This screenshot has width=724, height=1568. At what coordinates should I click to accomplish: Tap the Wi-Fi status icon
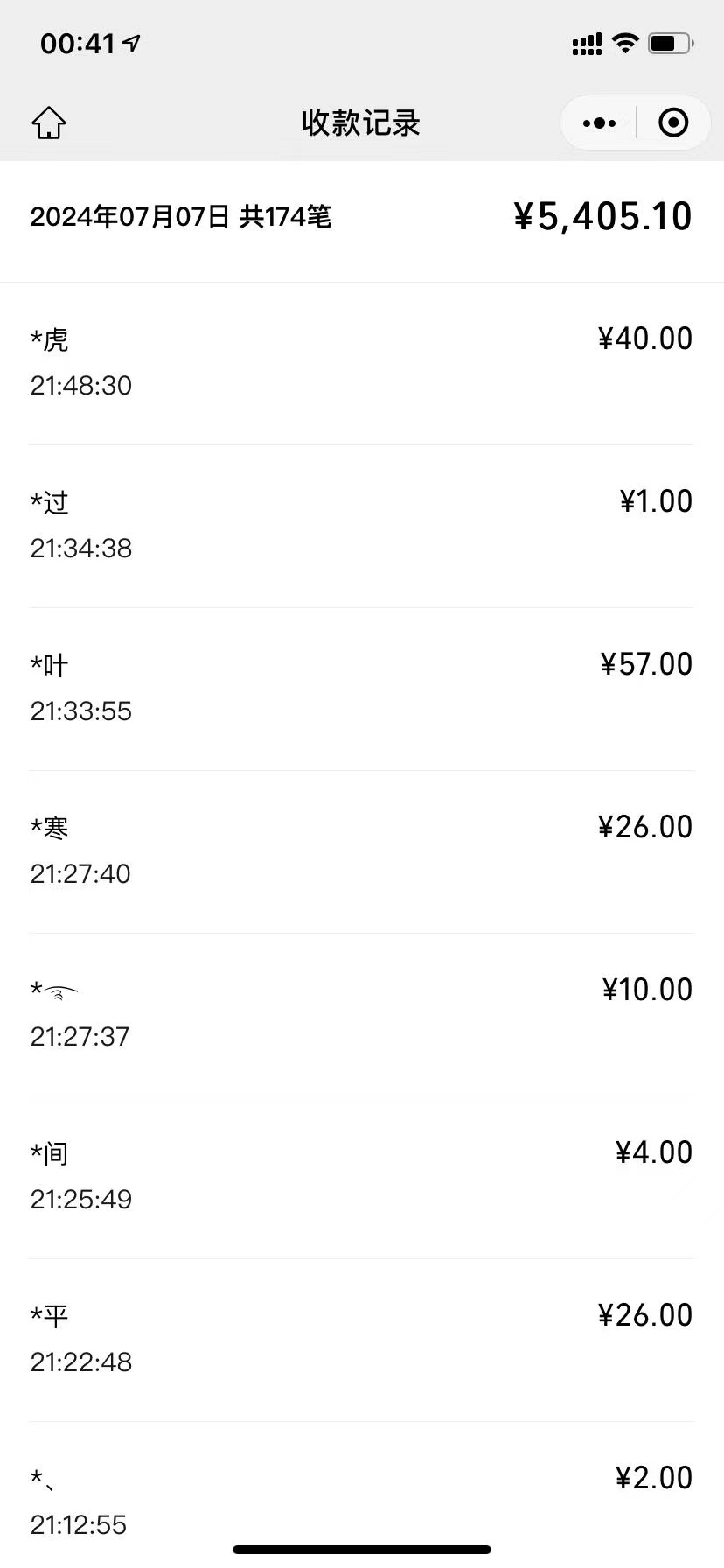(625, 43)
